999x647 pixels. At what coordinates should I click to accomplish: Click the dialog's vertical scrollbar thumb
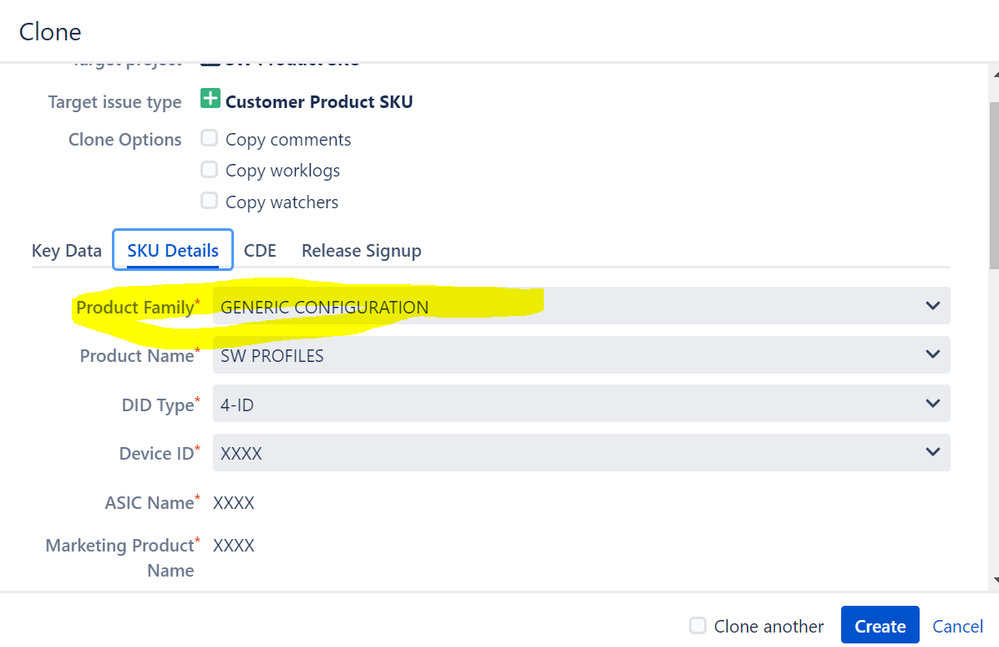tap(994, 185)
